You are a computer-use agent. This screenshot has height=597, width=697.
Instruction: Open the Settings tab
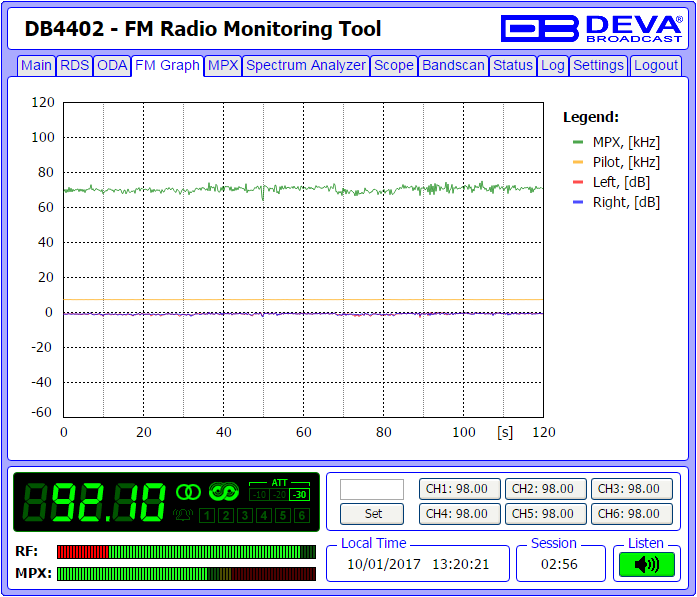(598, 65)
